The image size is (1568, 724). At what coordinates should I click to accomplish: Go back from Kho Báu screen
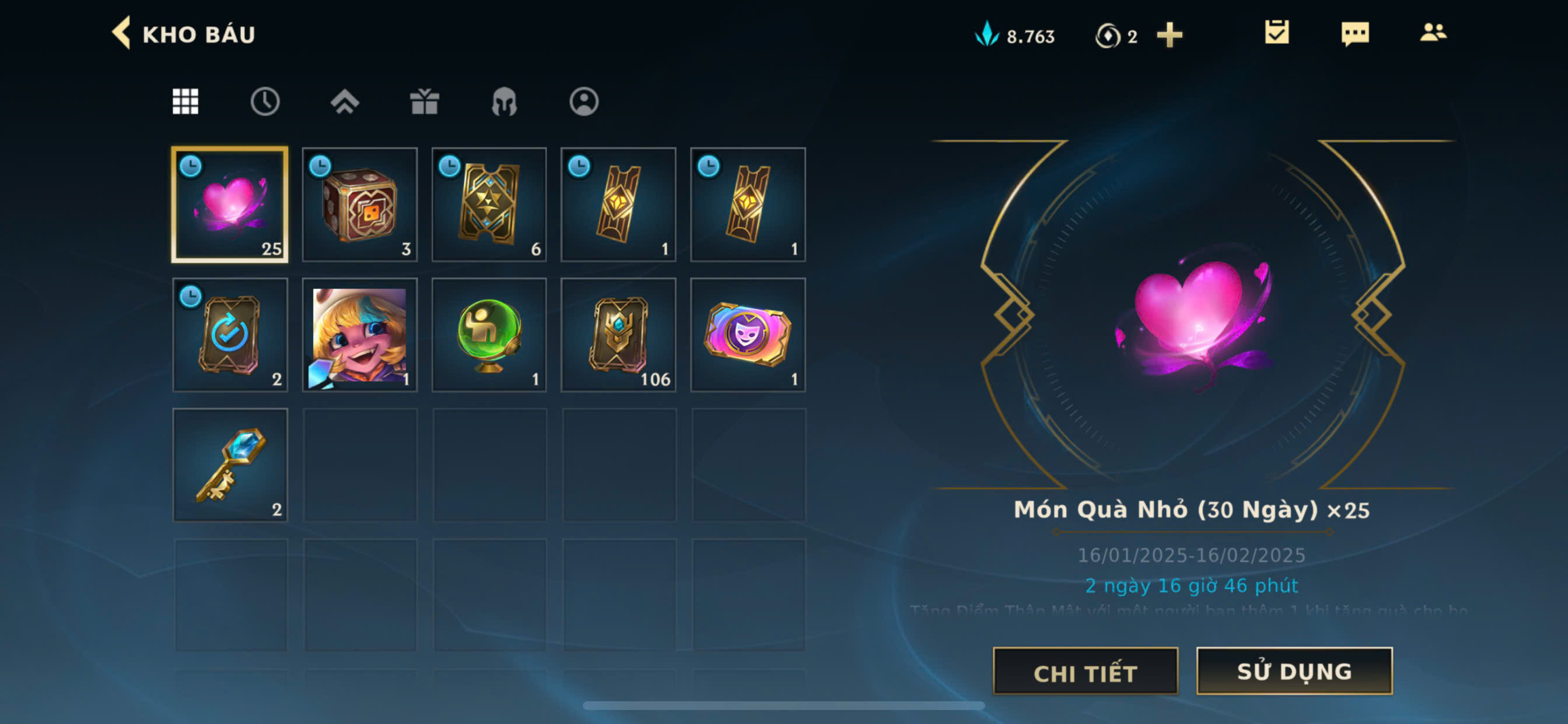click(x=122, y=33)
